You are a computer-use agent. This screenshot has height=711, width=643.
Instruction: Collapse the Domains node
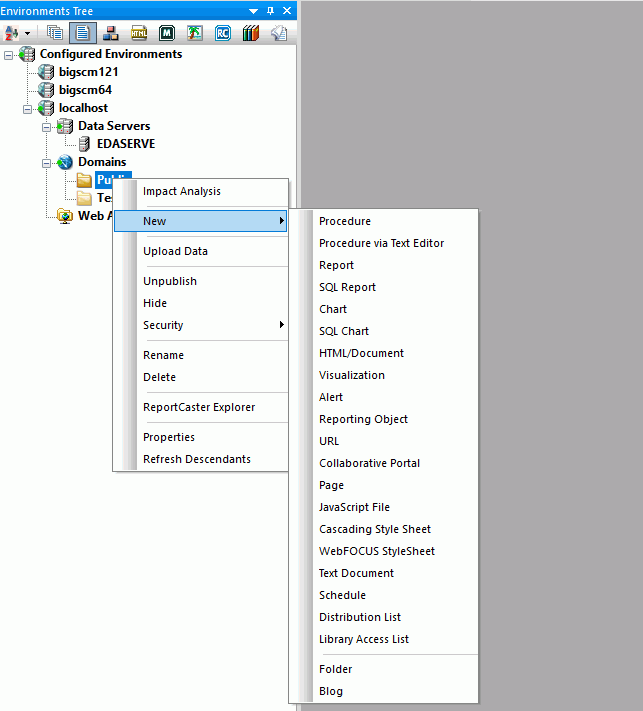[x=46, y=163]
